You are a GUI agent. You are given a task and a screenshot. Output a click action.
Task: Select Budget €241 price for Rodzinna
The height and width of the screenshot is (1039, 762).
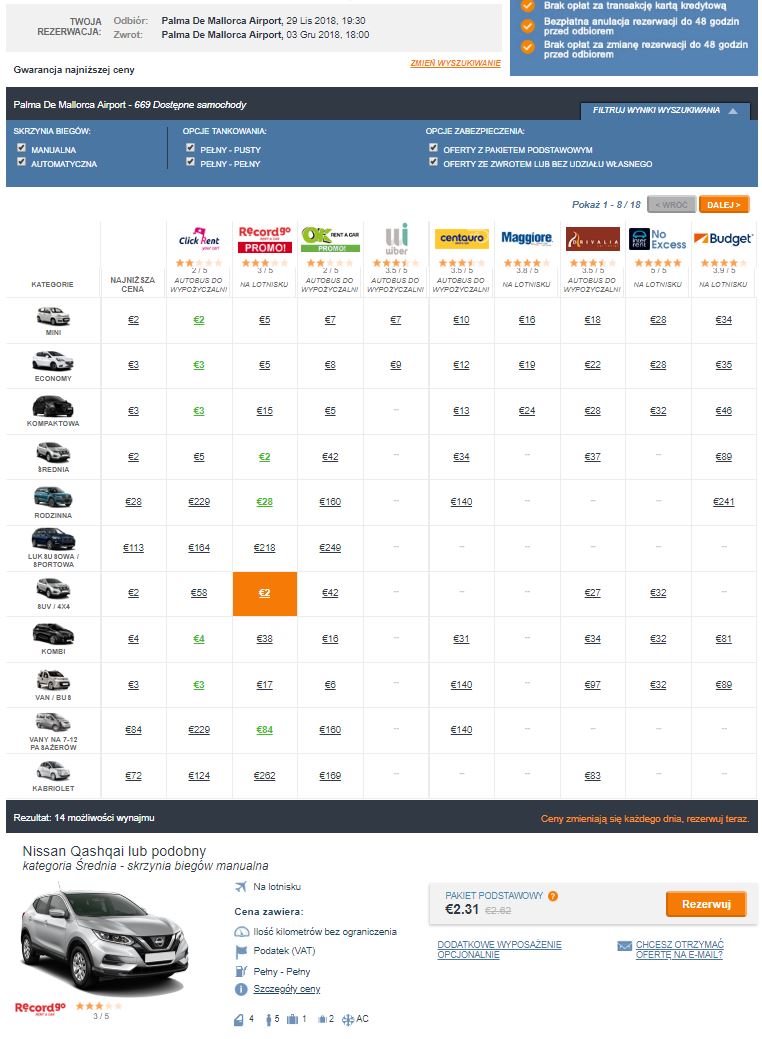pos(724,502)
